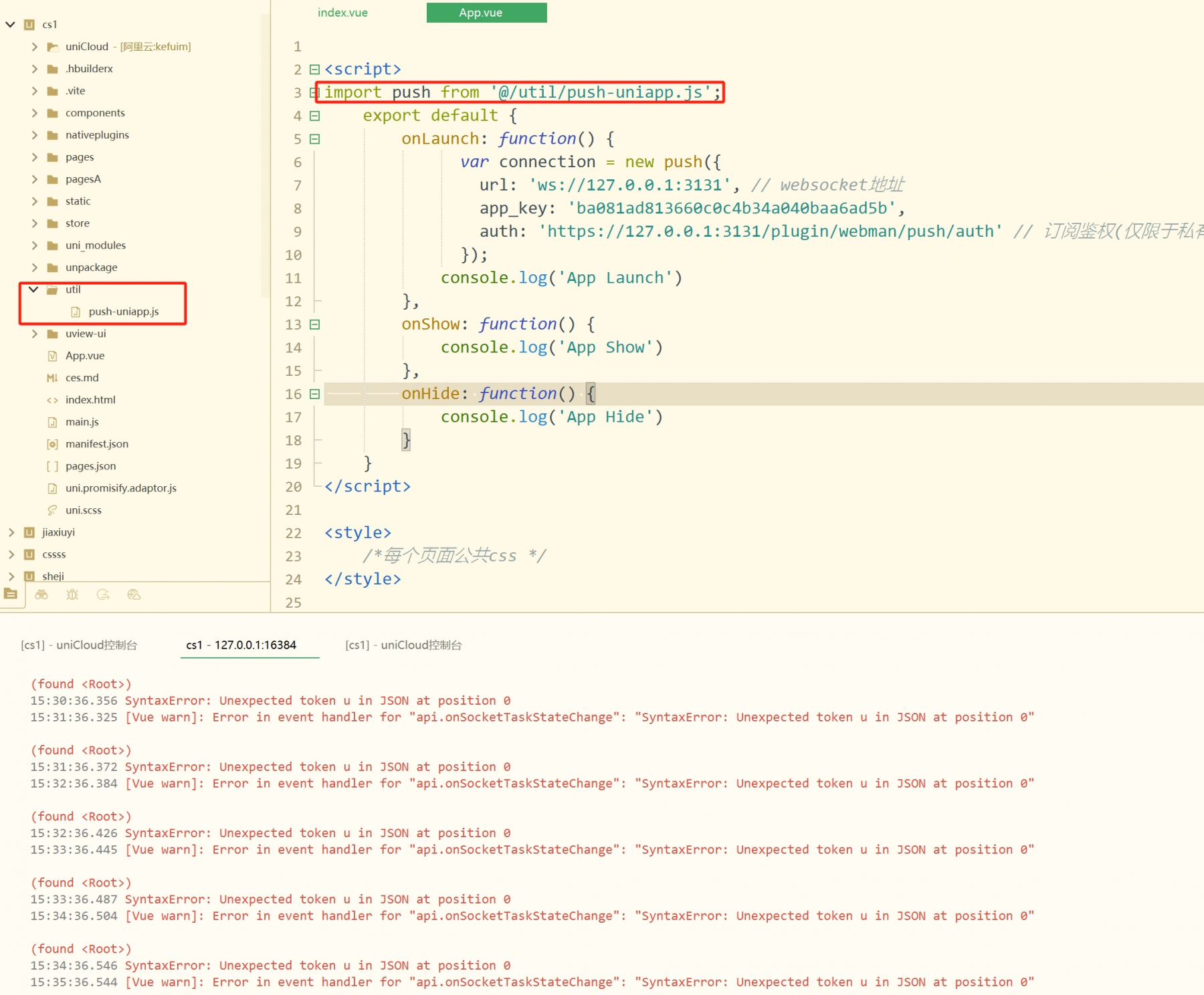Click the closing </style> tag on line 24
1204x995 pixels.
click(x=363, y=579)
